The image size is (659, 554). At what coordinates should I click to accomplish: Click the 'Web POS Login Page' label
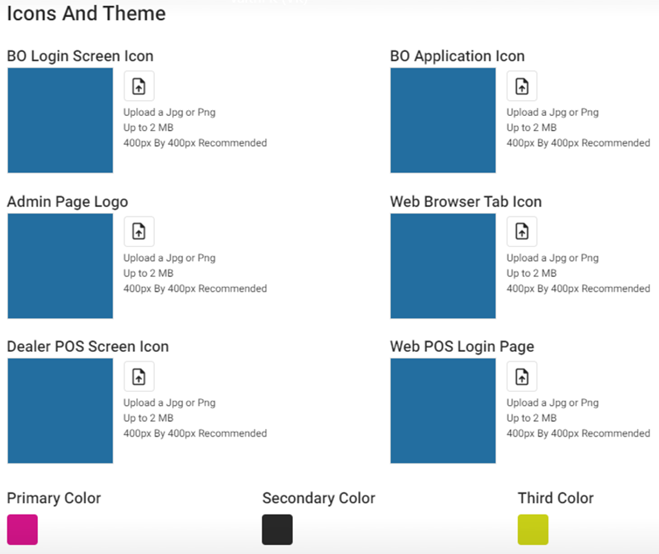click(462, 347)
